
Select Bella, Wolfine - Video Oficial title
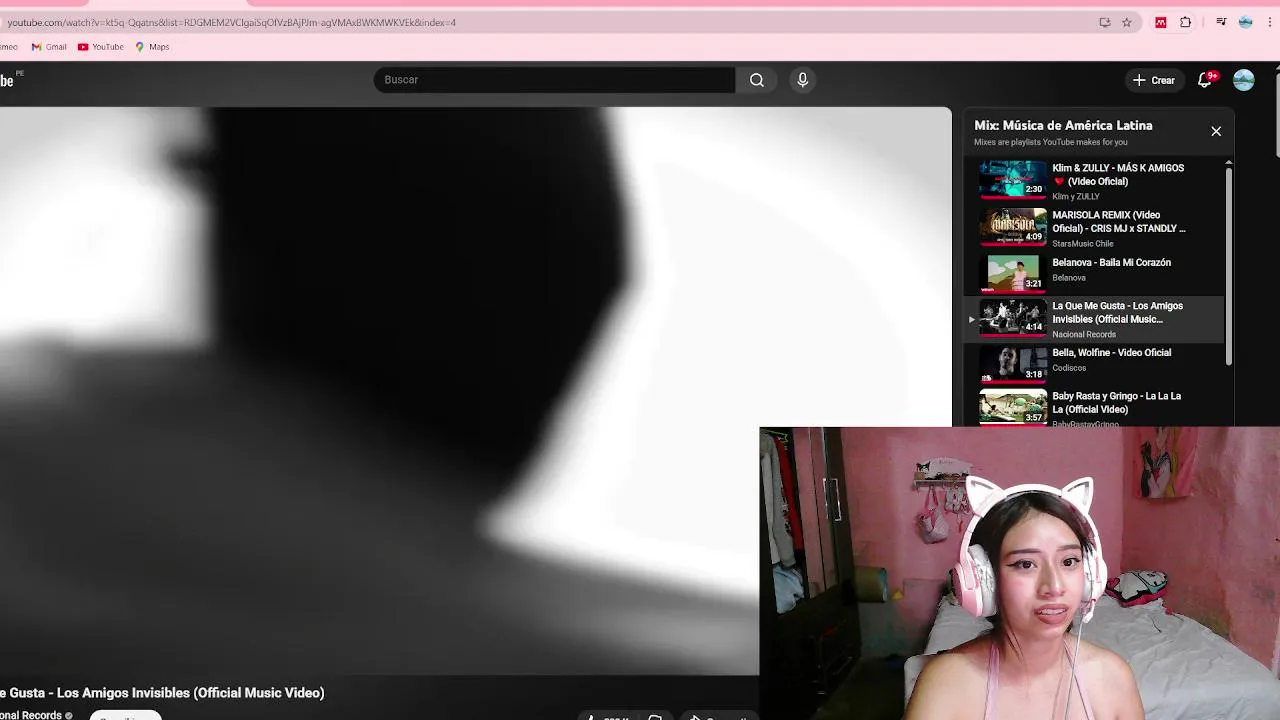[x=1111, y=352]
